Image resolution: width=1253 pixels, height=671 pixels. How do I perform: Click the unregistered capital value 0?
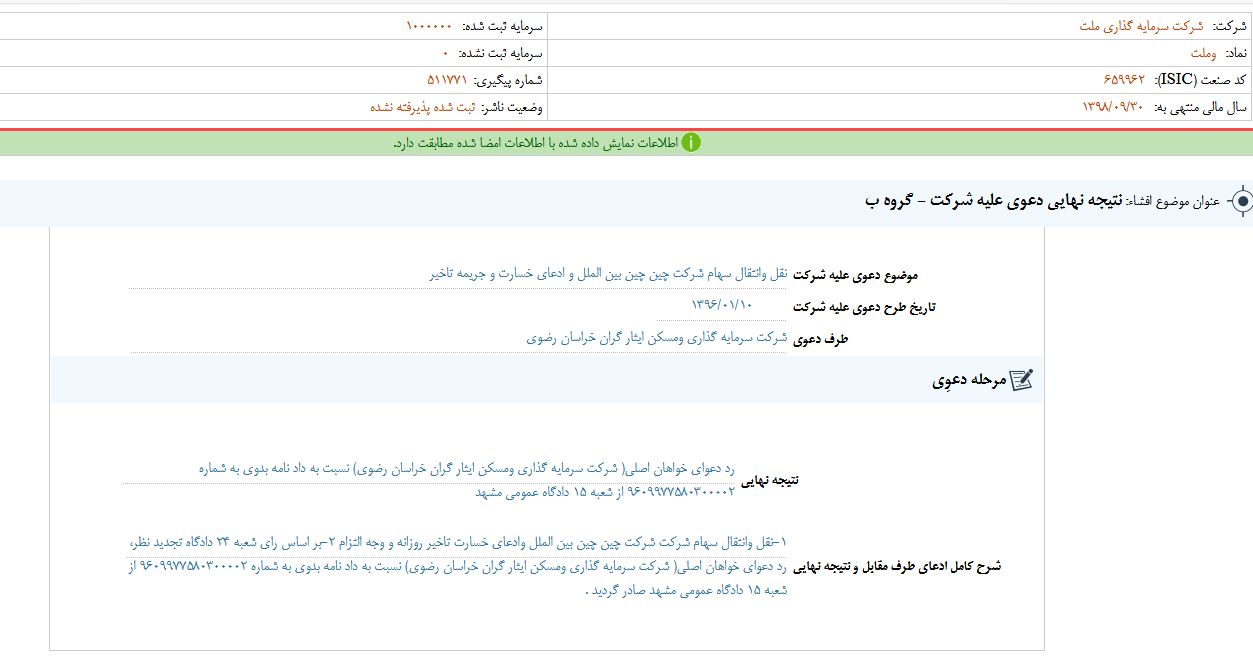click(x=445, y=53)
